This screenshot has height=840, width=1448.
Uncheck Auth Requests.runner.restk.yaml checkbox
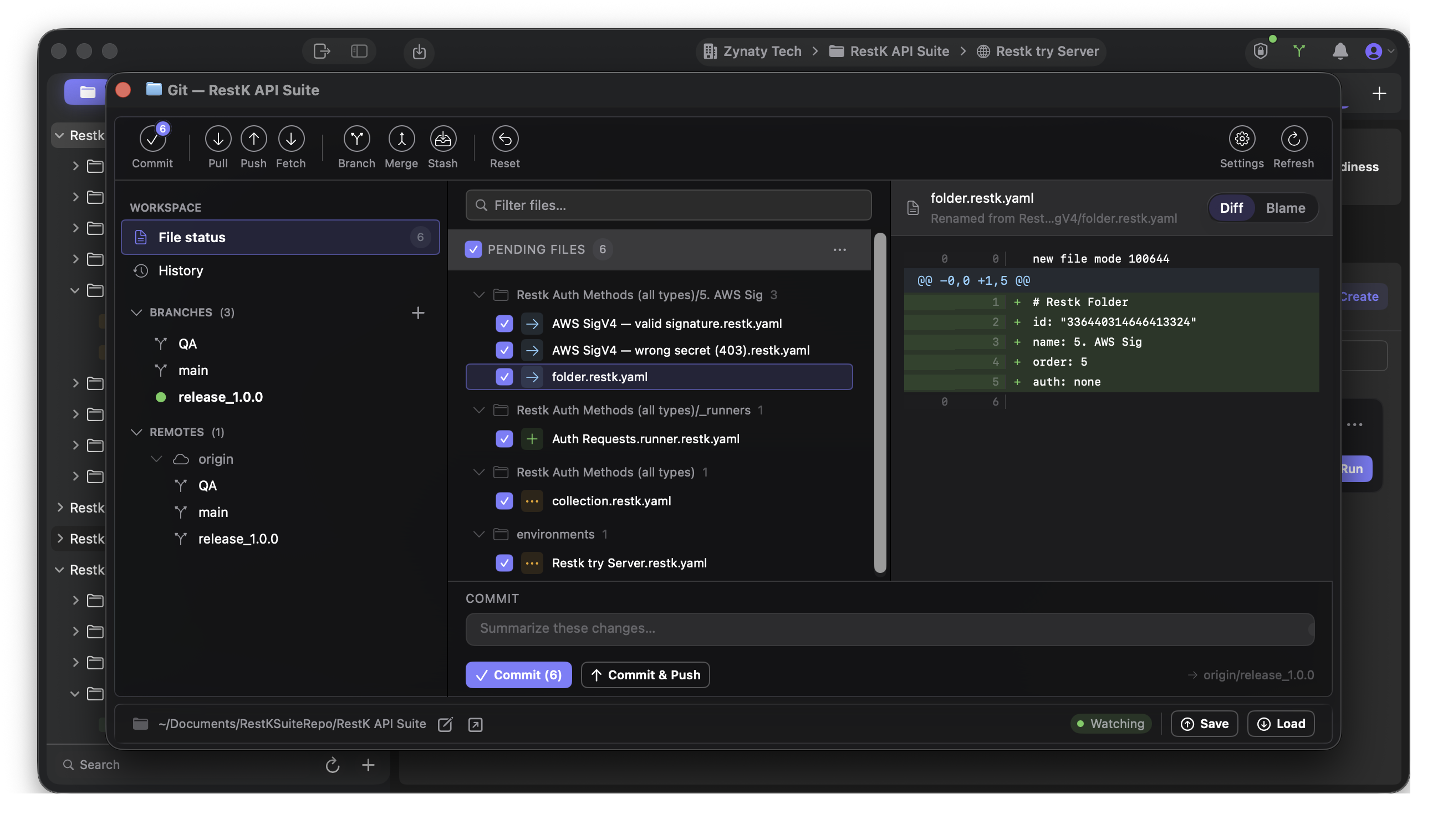504,439
